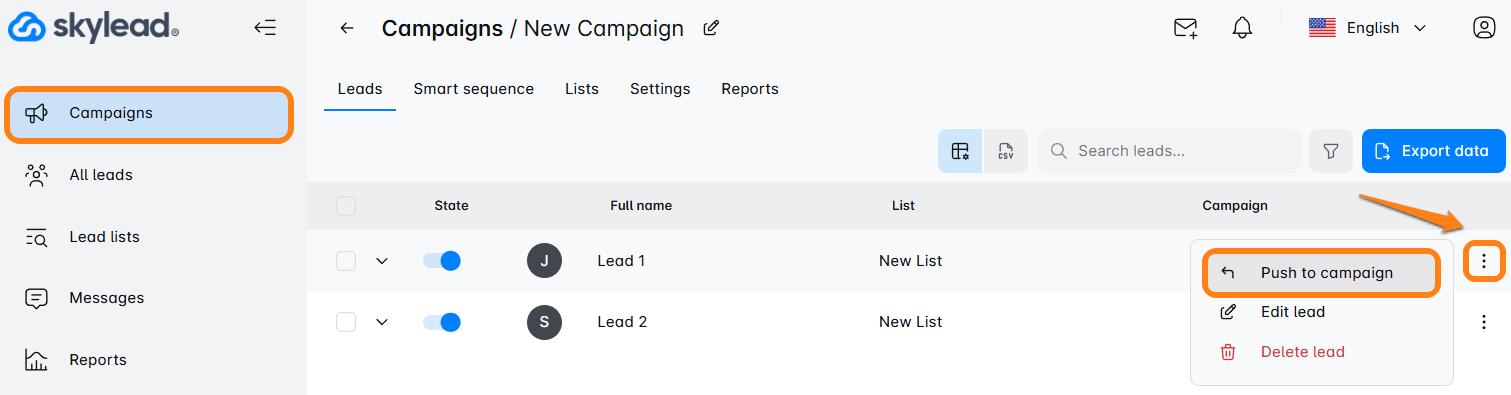1511x395 pixels.
Task: Open the user profile icon
Action: coord(1484,28)
